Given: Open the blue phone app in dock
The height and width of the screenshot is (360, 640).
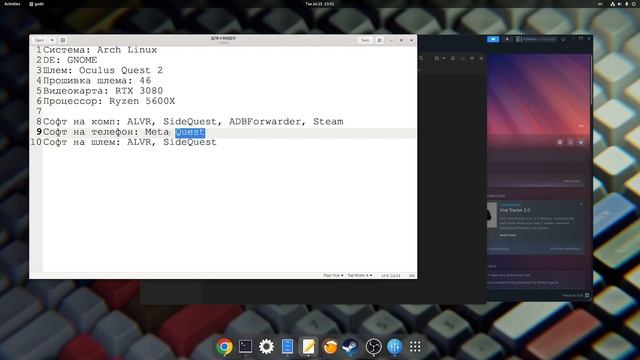Looking at the screenshot, I should point(287,347).
